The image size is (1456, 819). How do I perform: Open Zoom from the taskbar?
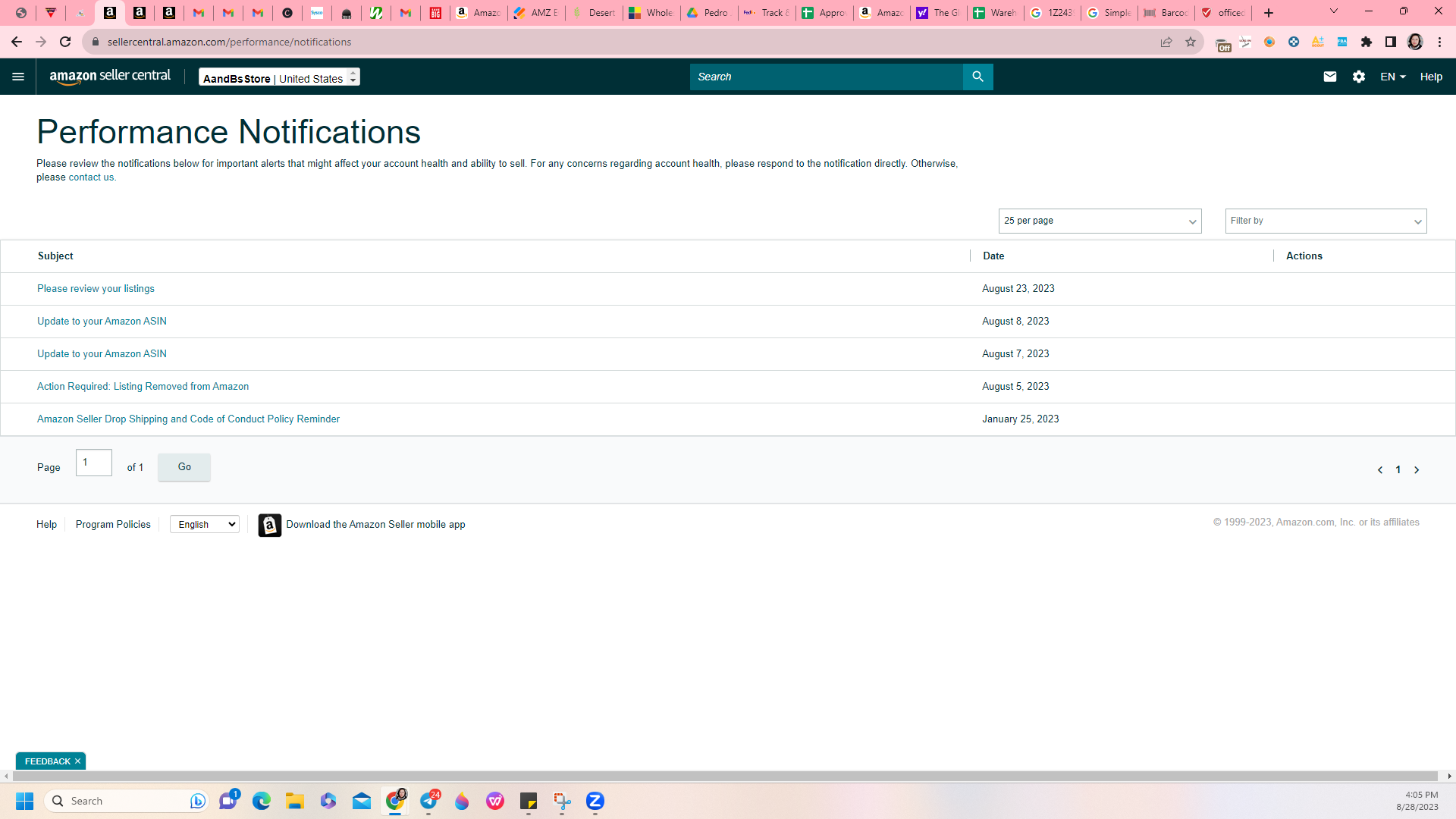(595, 801)
